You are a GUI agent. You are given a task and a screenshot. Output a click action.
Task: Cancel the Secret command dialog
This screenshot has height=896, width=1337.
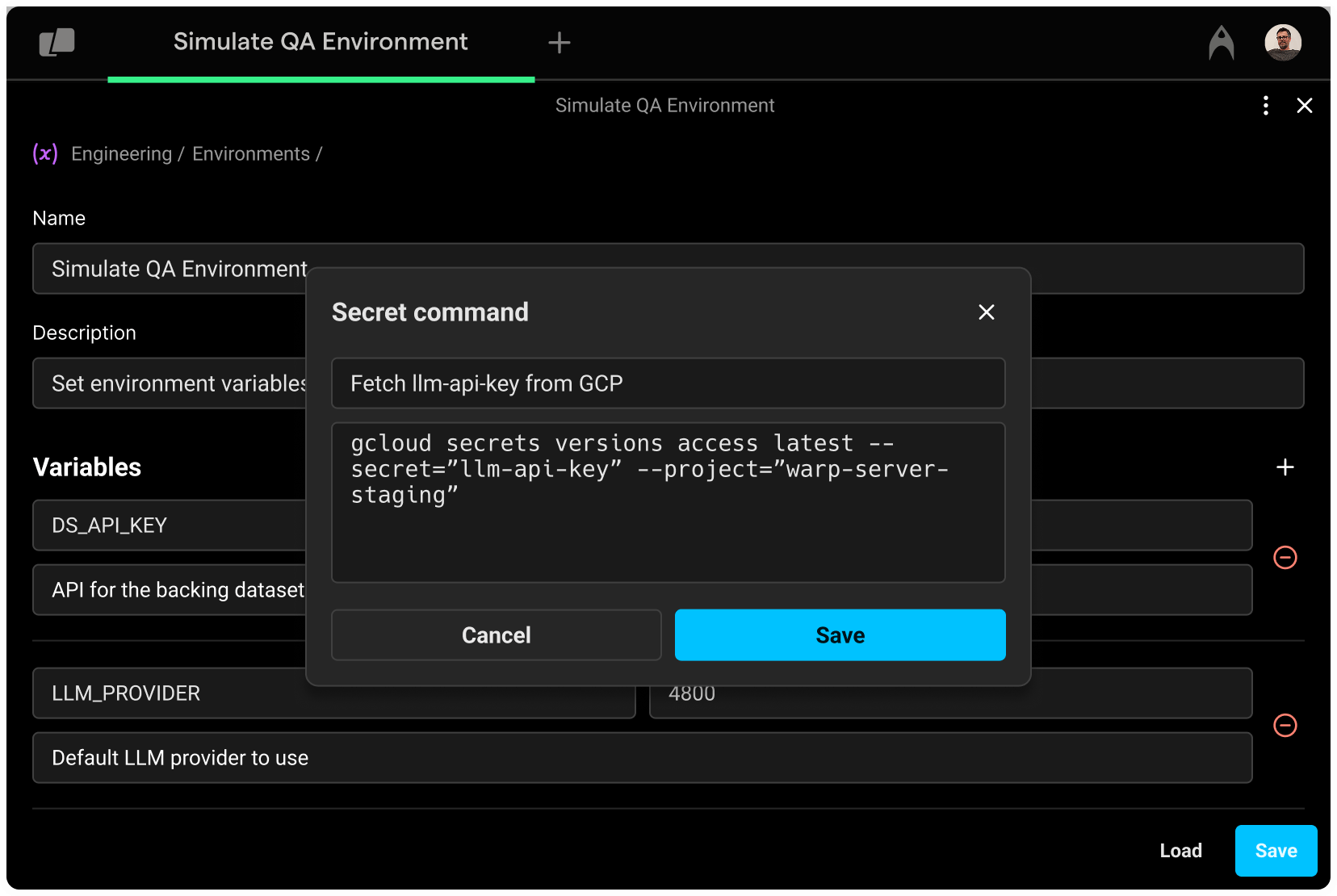click(x=496, y=635)
